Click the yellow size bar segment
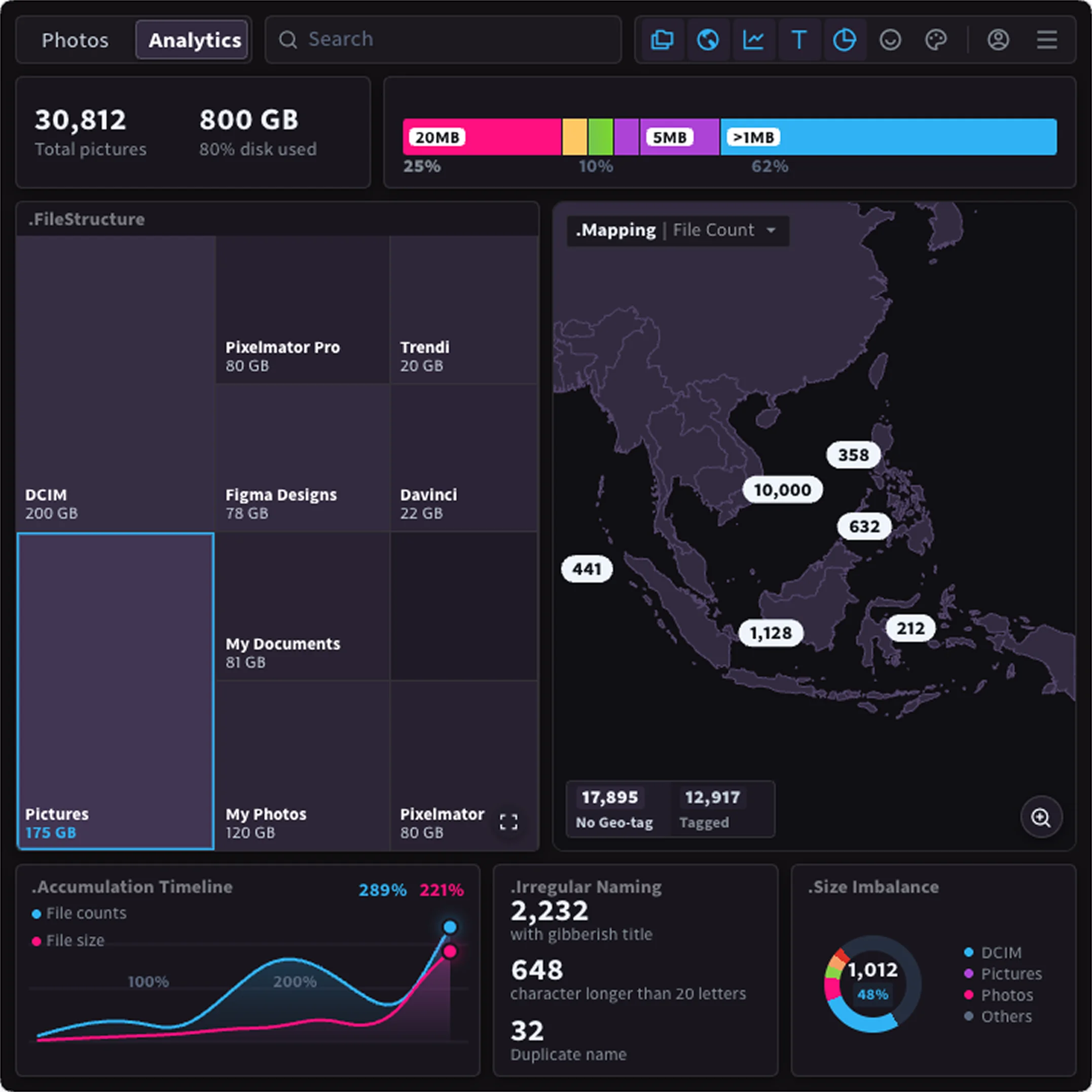 575,137
